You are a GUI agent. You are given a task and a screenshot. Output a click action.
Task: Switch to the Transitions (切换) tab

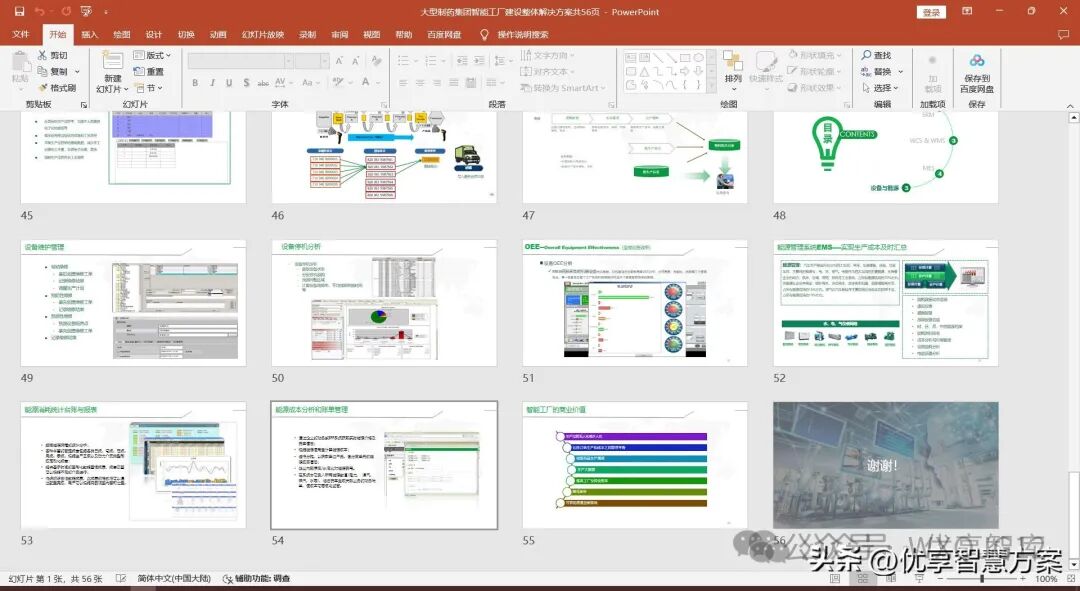pyautogui.click(x=186, y=34)
